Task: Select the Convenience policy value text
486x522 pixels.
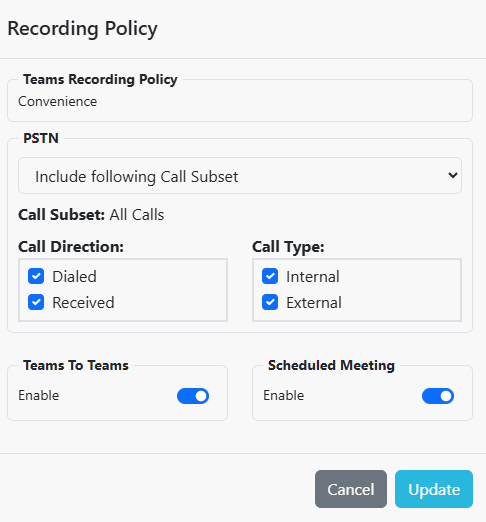Action: [58, 101]
